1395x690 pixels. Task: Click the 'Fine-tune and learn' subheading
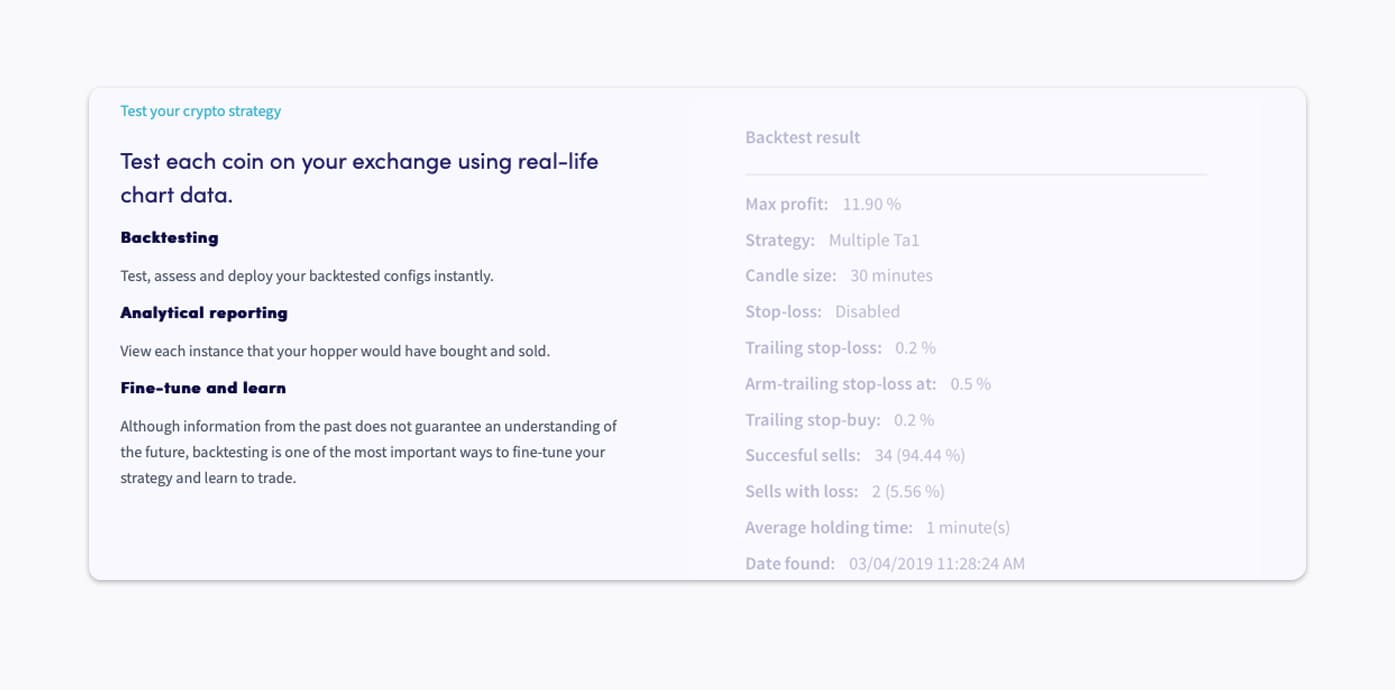203,388
